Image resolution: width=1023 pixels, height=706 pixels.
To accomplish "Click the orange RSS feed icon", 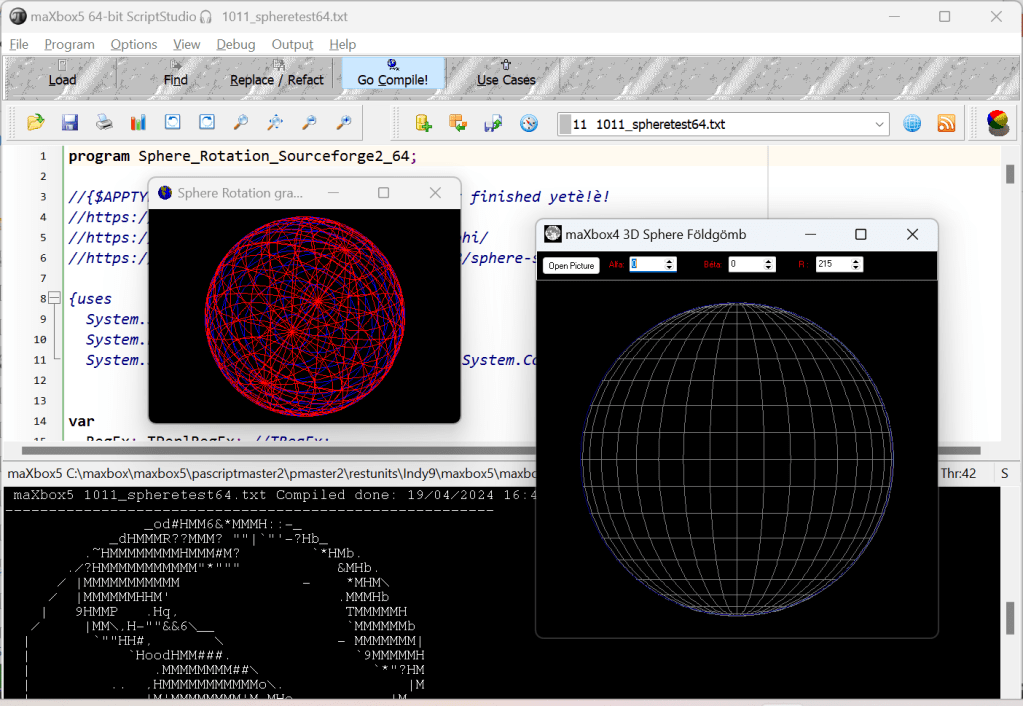I will point(946,124).
